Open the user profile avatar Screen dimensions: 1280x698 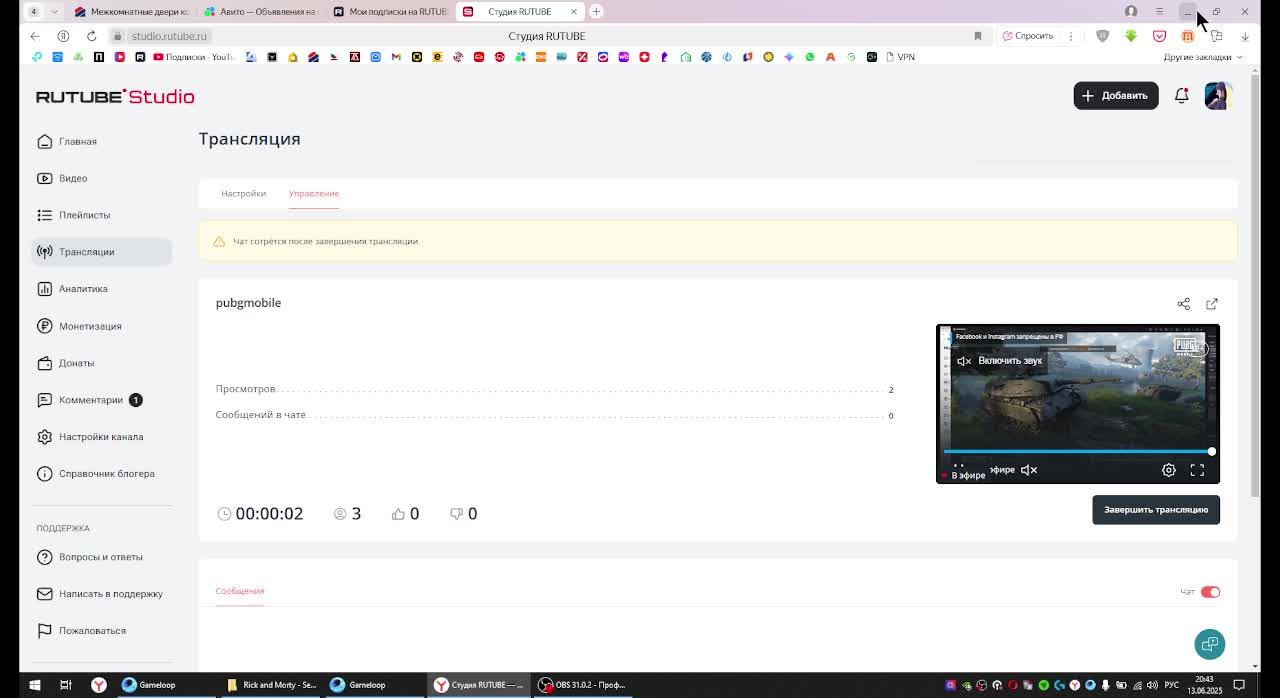tap(1218, 96)
